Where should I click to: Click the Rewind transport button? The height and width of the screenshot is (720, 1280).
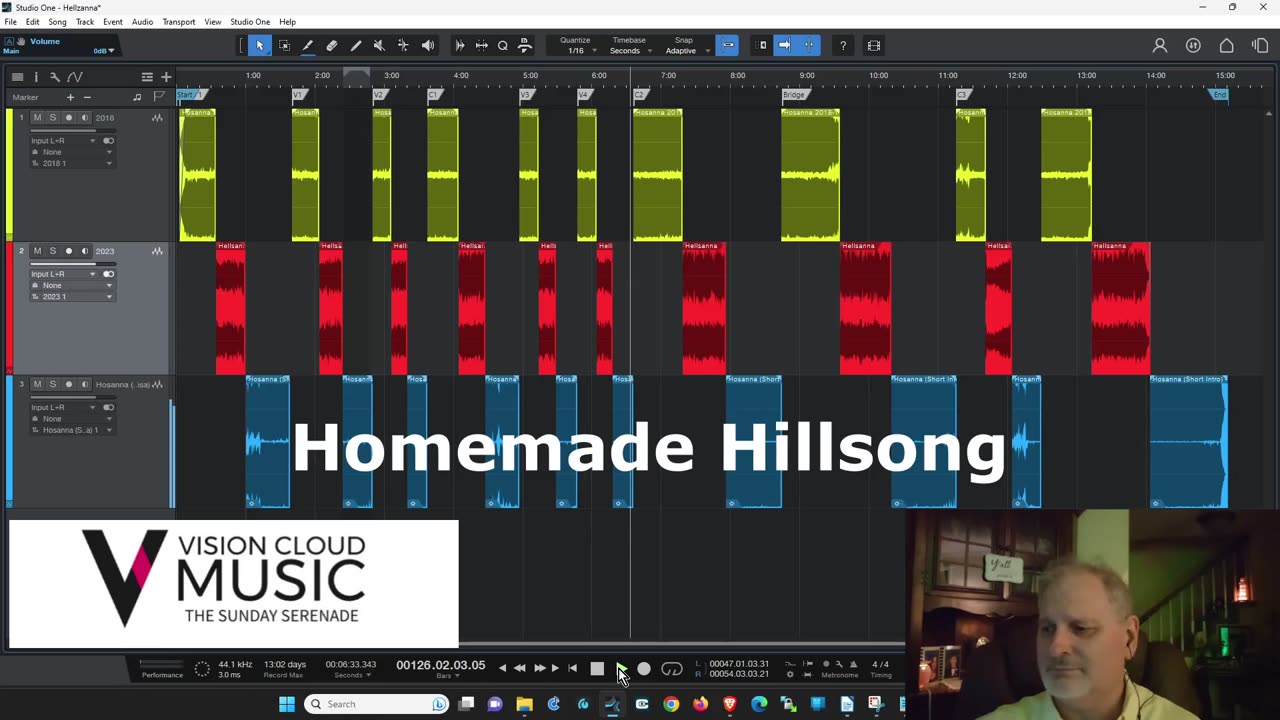tap(519, 668)
